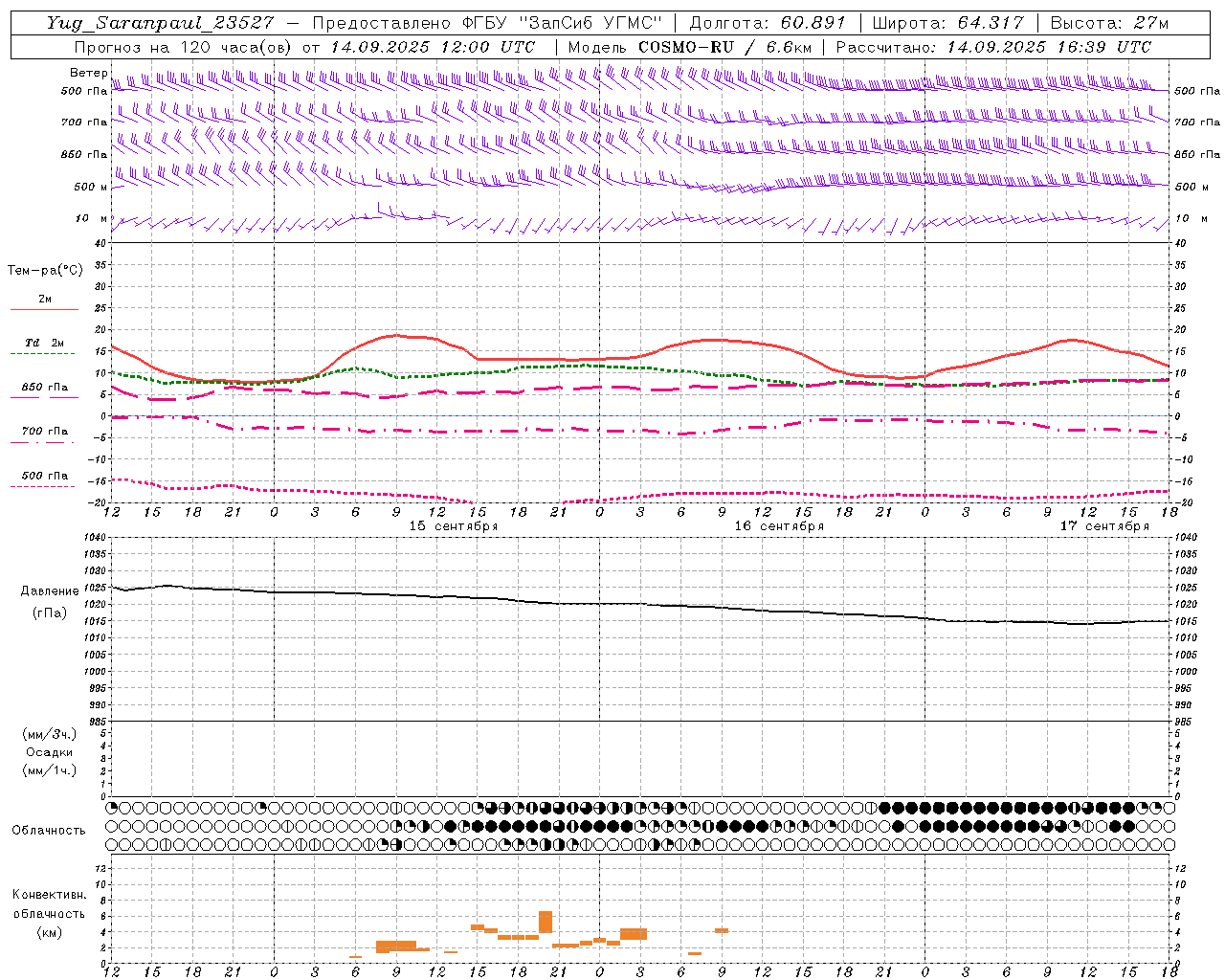
Task: Click the (мм/3ч.) precipitation unit label
Action: [x=50, y=734]
